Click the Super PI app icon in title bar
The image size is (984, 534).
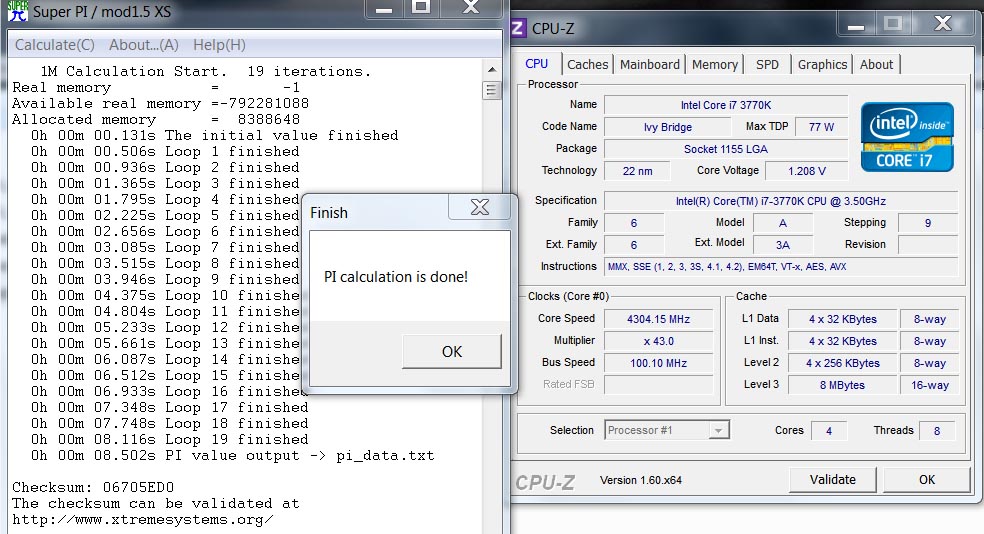pyautogui.click(x=18, y=11)
